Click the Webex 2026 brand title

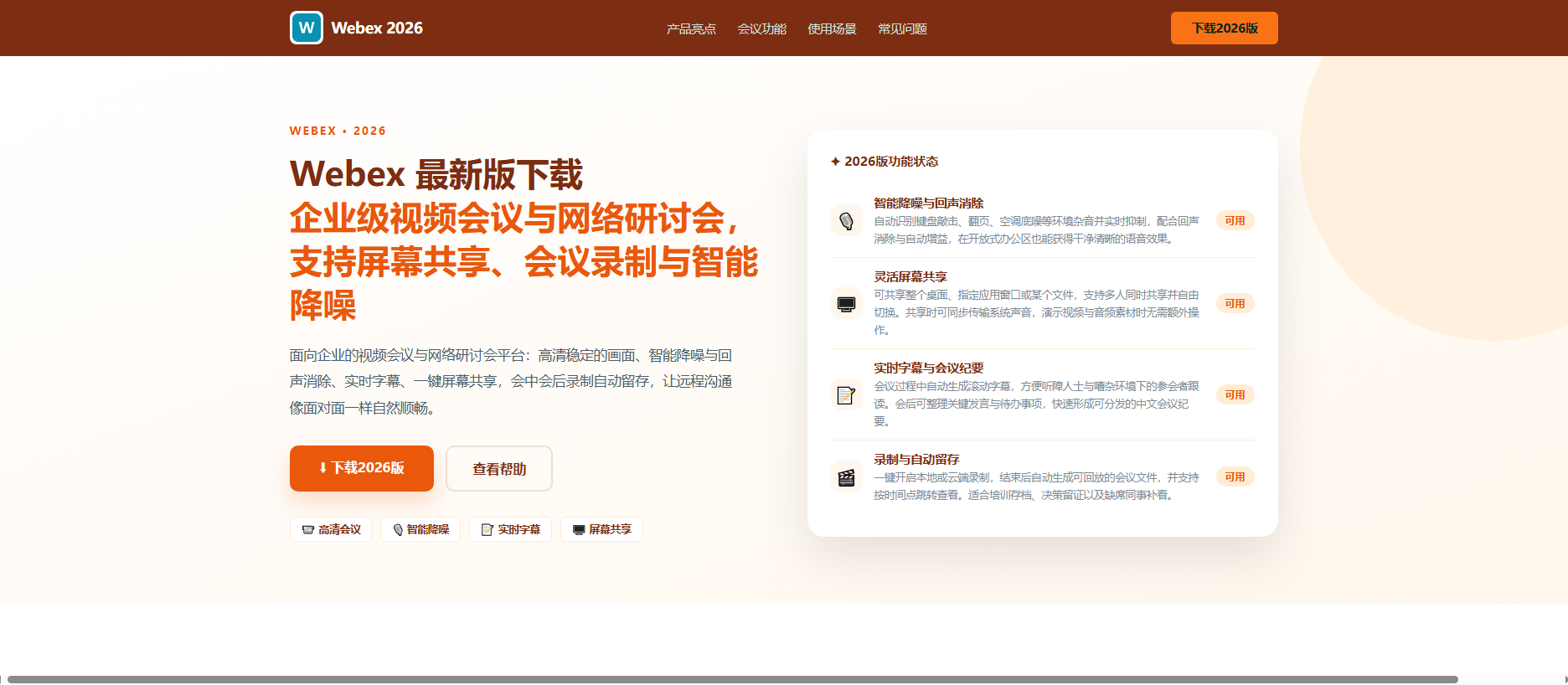coord(377,28)
